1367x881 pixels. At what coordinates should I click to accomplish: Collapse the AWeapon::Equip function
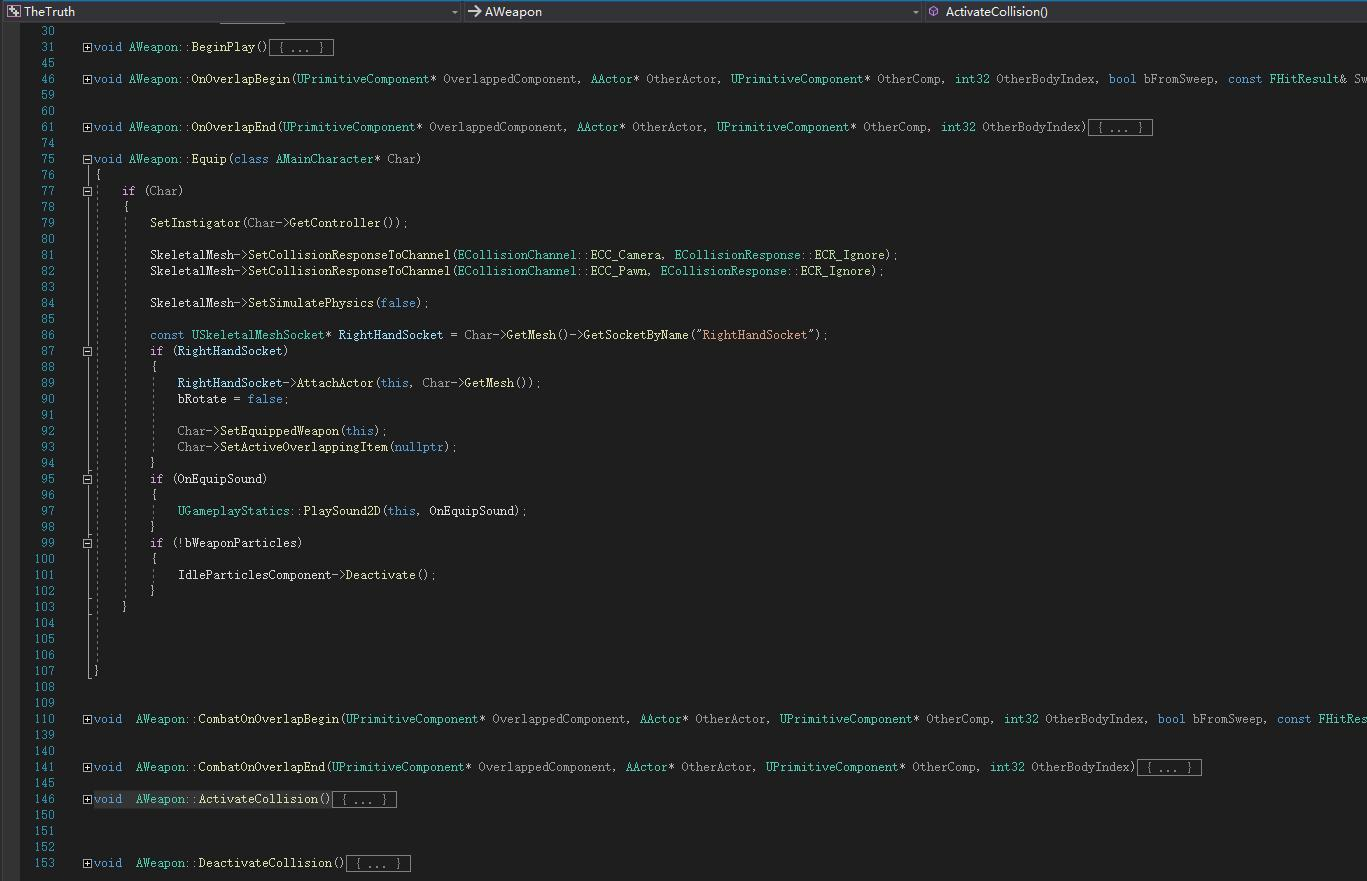click(x=87, y=159)
